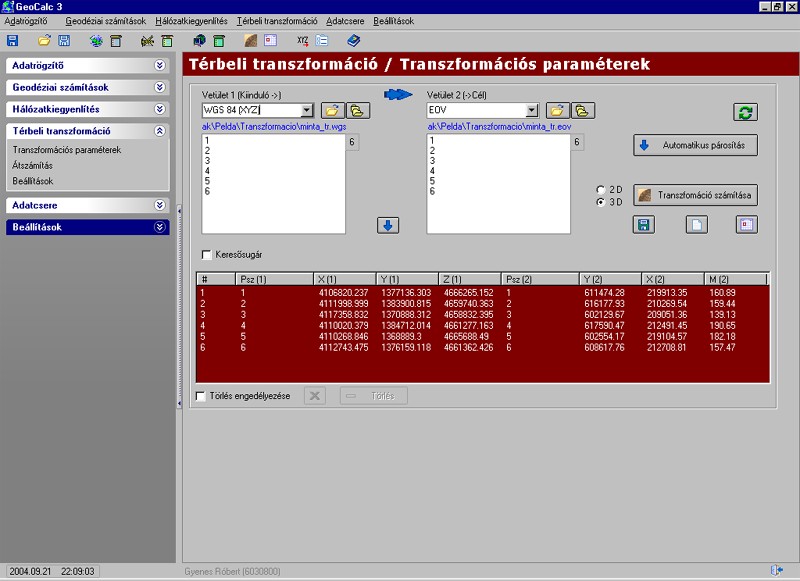Select table value 4661362.426
This screenshot has height=581, width=800.
[x=468, y=348]
